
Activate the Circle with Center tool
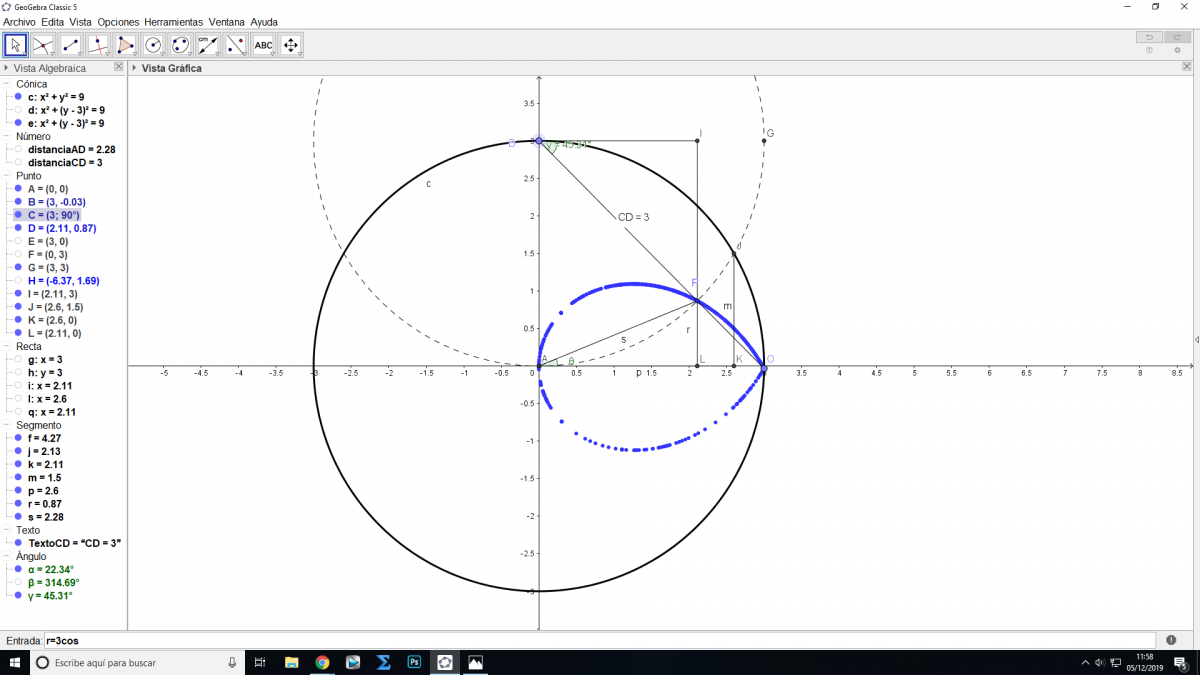pyautogui.click(x=153, y=45)
